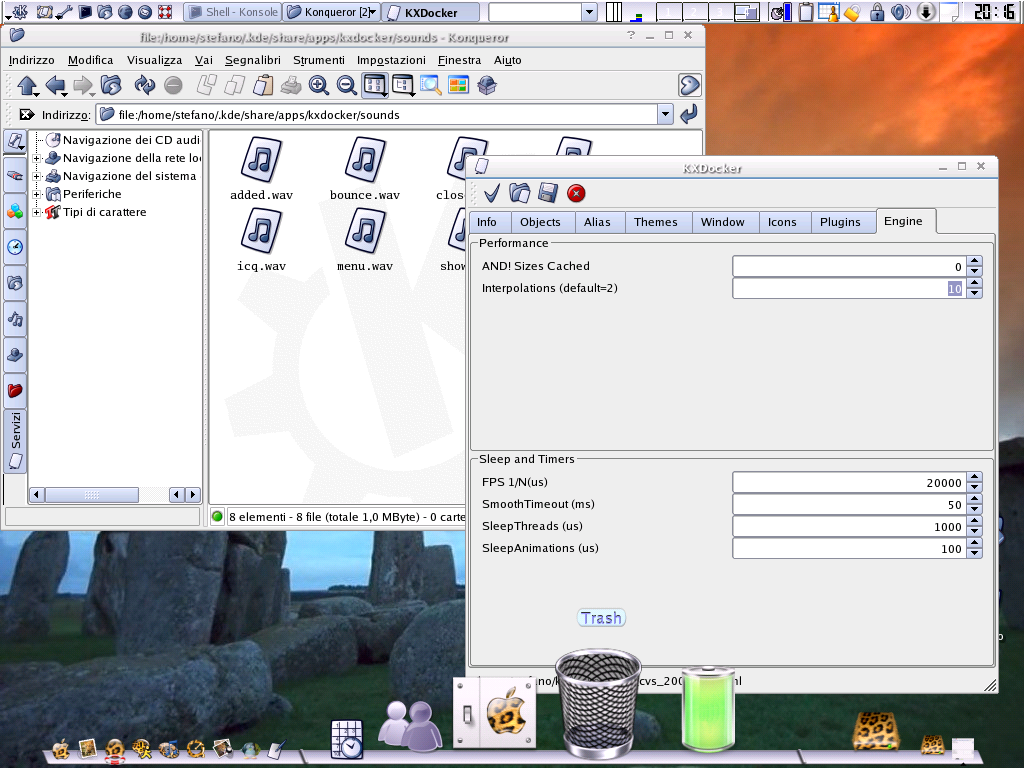Increase FPS 1/N(us) value
Viewport: 1024px width, 768px height.
[974, 477]
